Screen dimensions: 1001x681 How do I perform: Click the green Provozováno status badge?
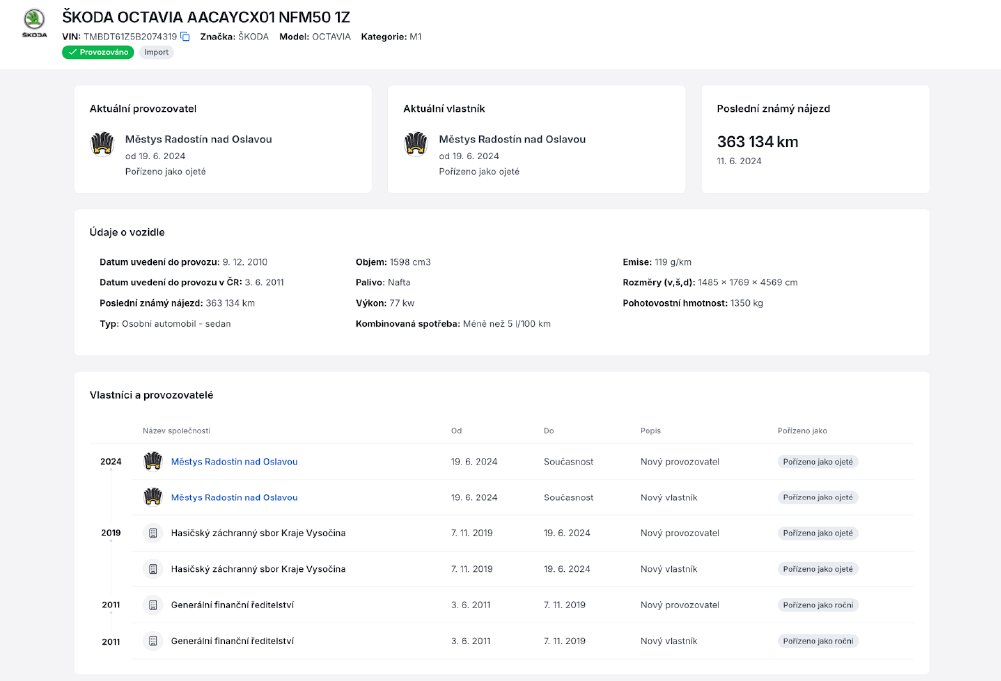point(98,52)
